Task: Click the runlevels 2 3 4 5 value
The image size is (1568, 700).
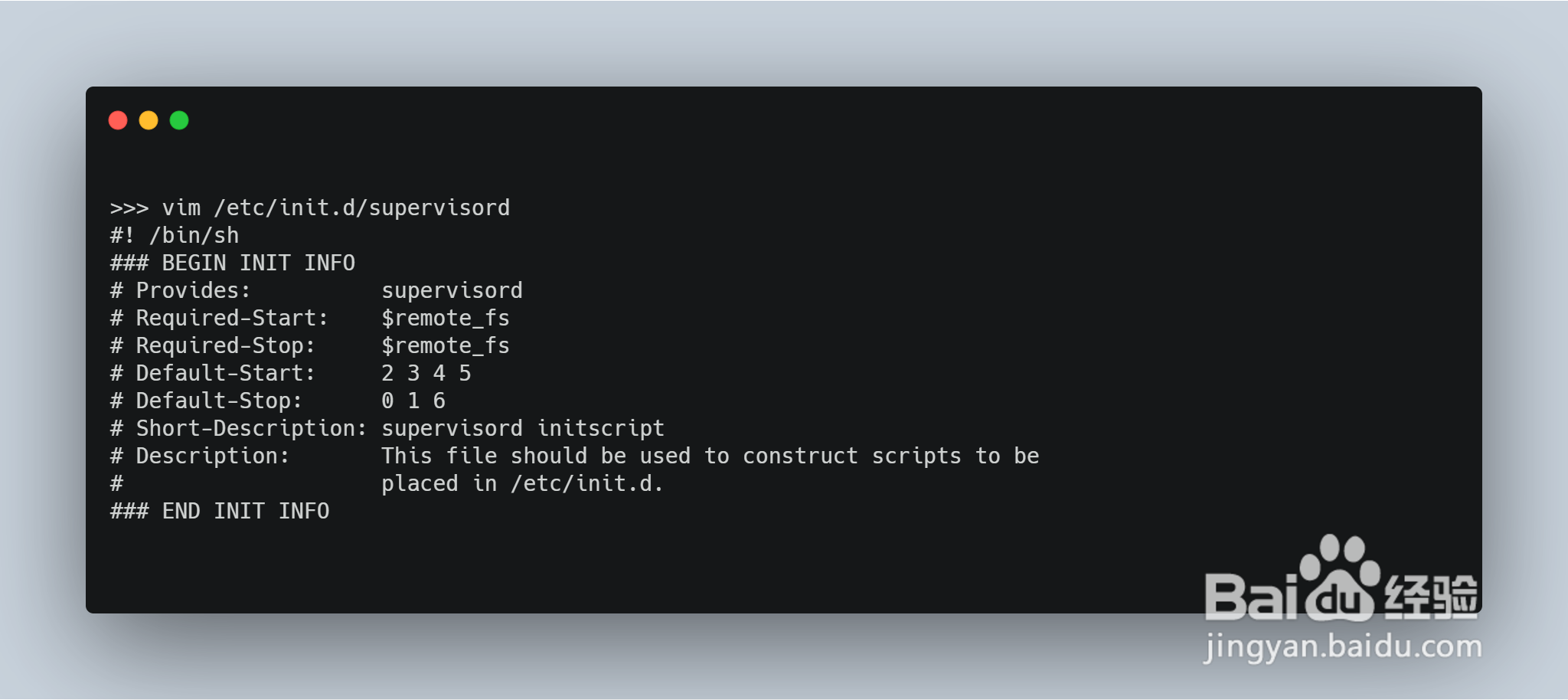Action: point(426,373)
